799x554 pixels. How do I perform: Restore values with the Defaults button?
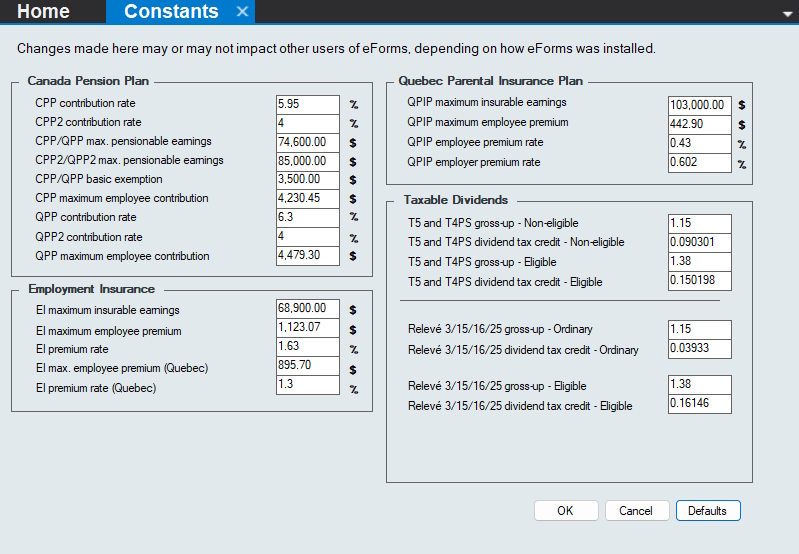[x=708, y=511]
